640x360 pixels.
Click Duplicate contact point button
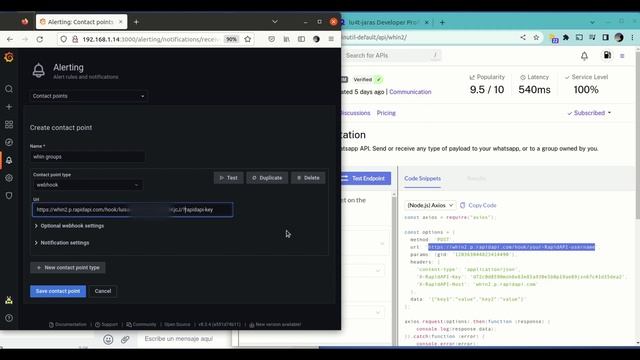click(267, 178)
